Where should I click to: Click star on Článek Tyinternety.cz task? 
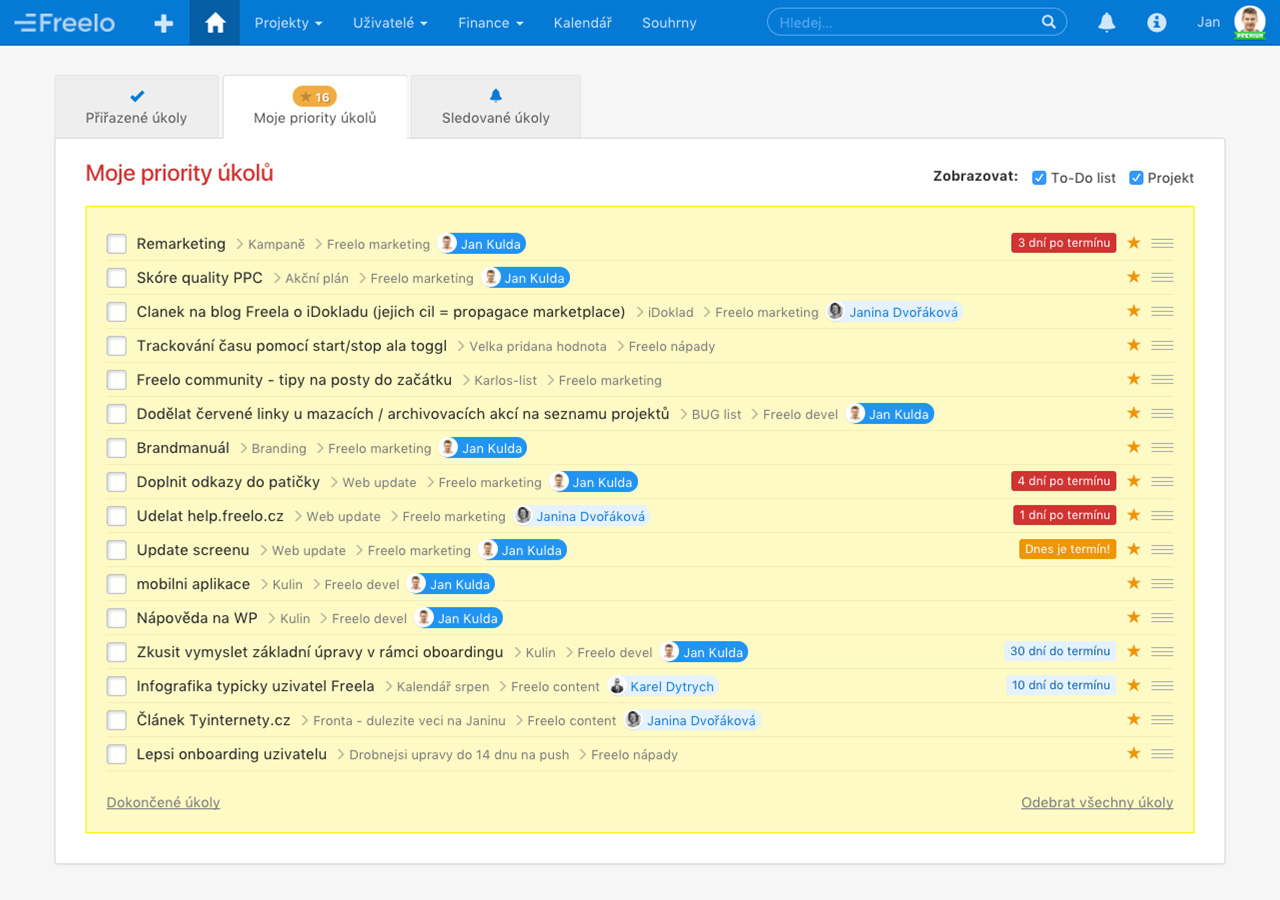tap(1133, 719)
